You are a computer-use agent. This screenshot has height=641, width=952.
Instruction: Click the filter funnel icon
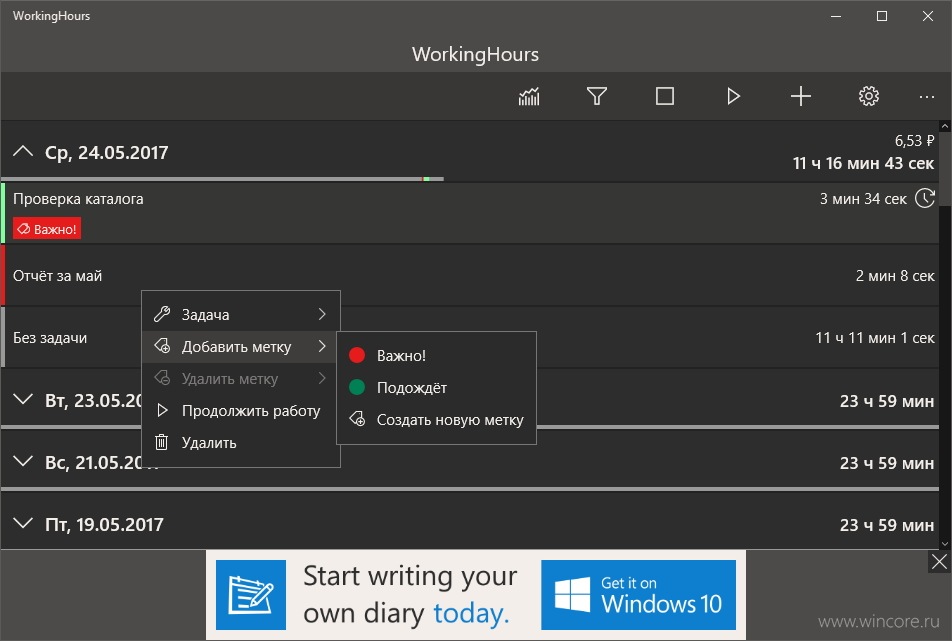597,96
